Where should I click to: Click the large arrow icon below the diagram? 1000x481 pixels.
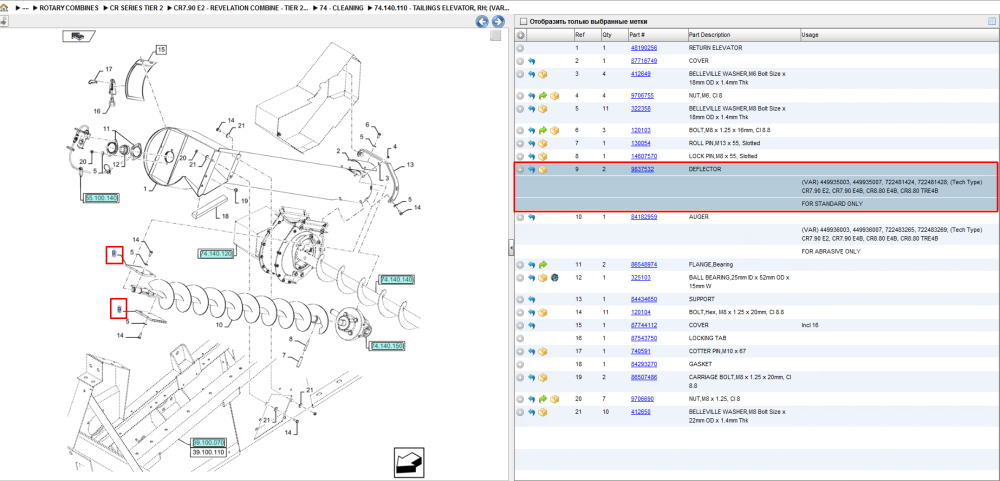click(x=409, y=460)
